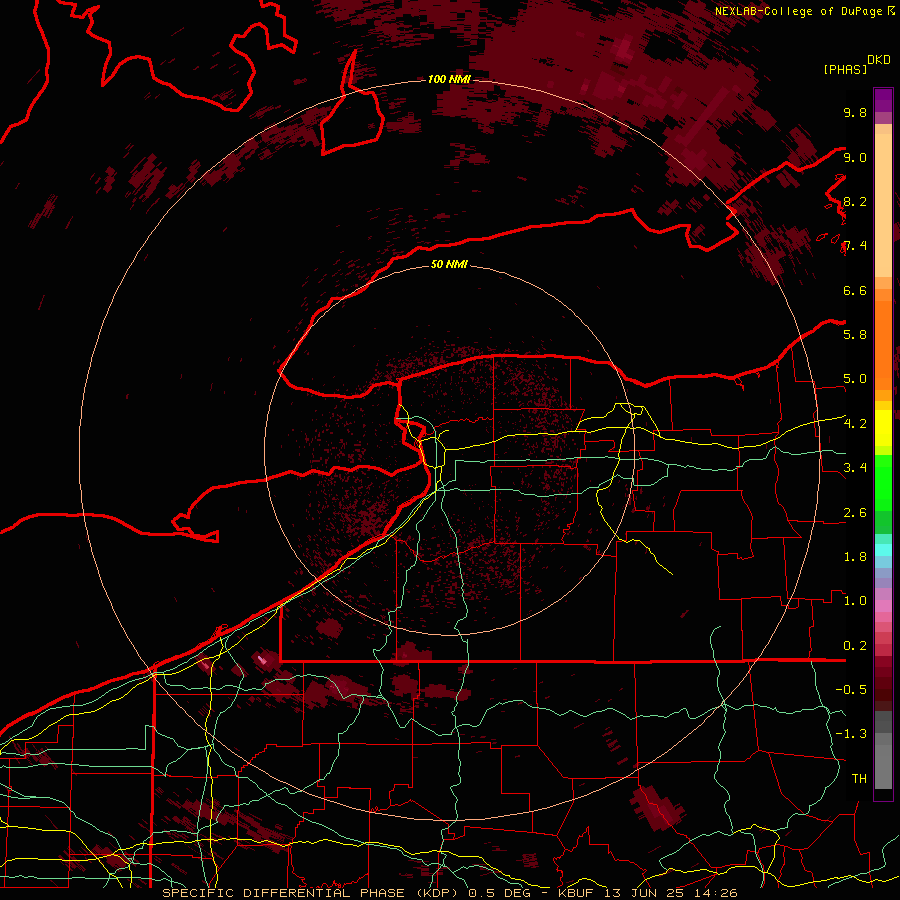Click the 8.2 scale value

855,201
